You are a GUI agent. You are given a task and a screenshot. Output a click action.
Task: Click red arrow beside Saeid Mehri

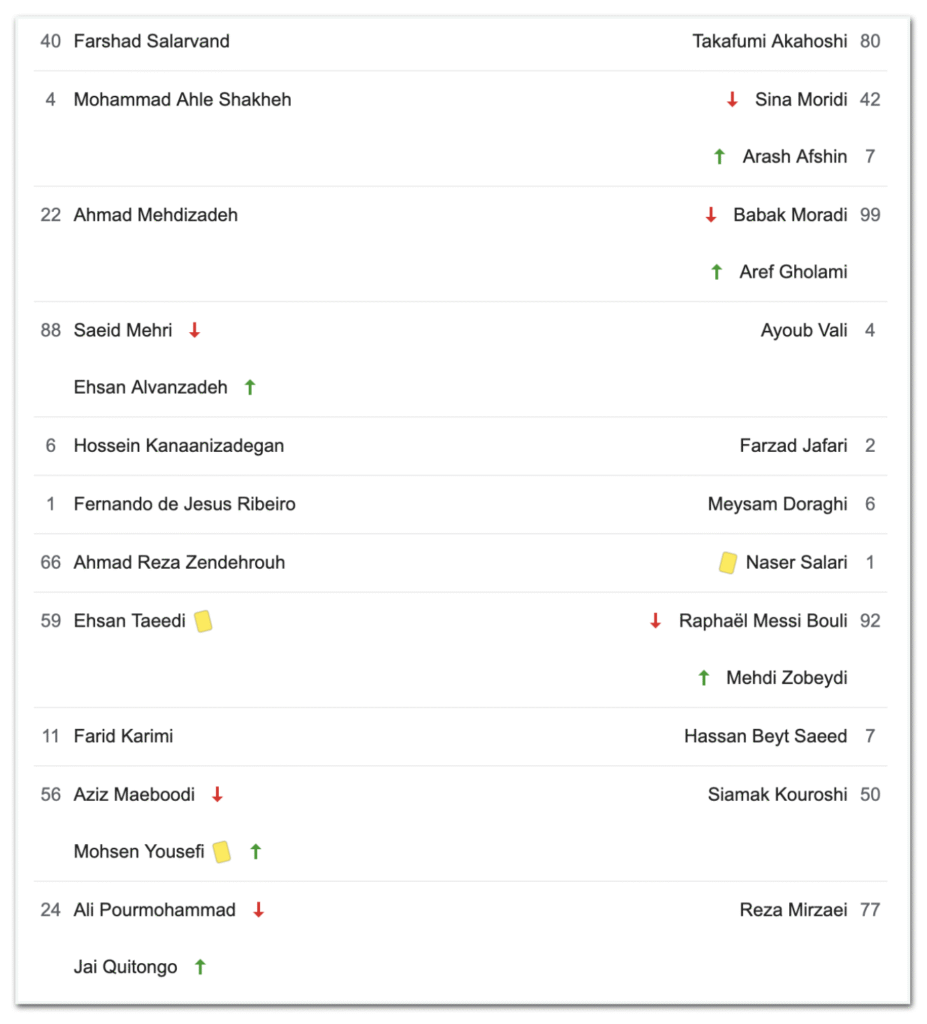(195, 330)
